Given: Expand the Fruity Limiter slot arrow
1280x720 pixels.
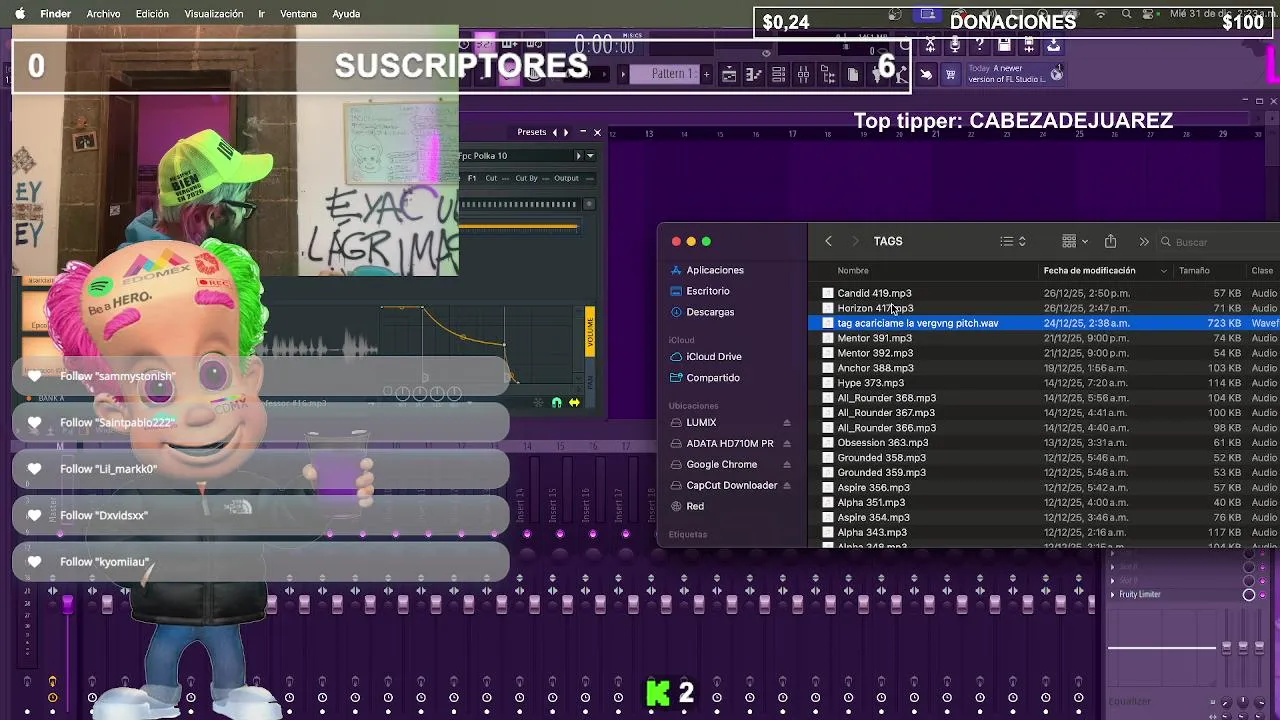Looking at the screenshot, I should point(1113,595).
